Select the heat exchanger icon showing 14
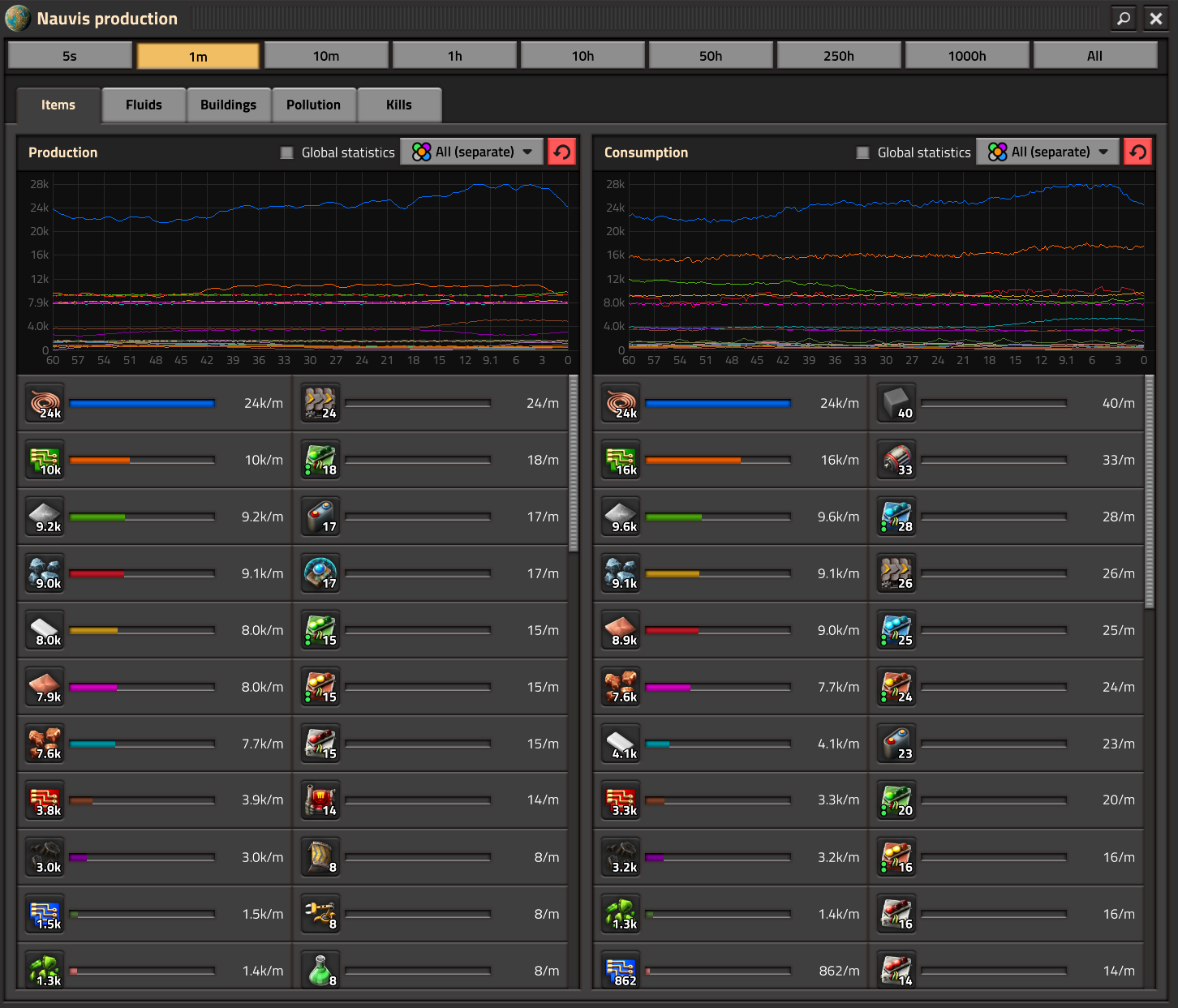1178x1008 pixels. pos(320,800)
